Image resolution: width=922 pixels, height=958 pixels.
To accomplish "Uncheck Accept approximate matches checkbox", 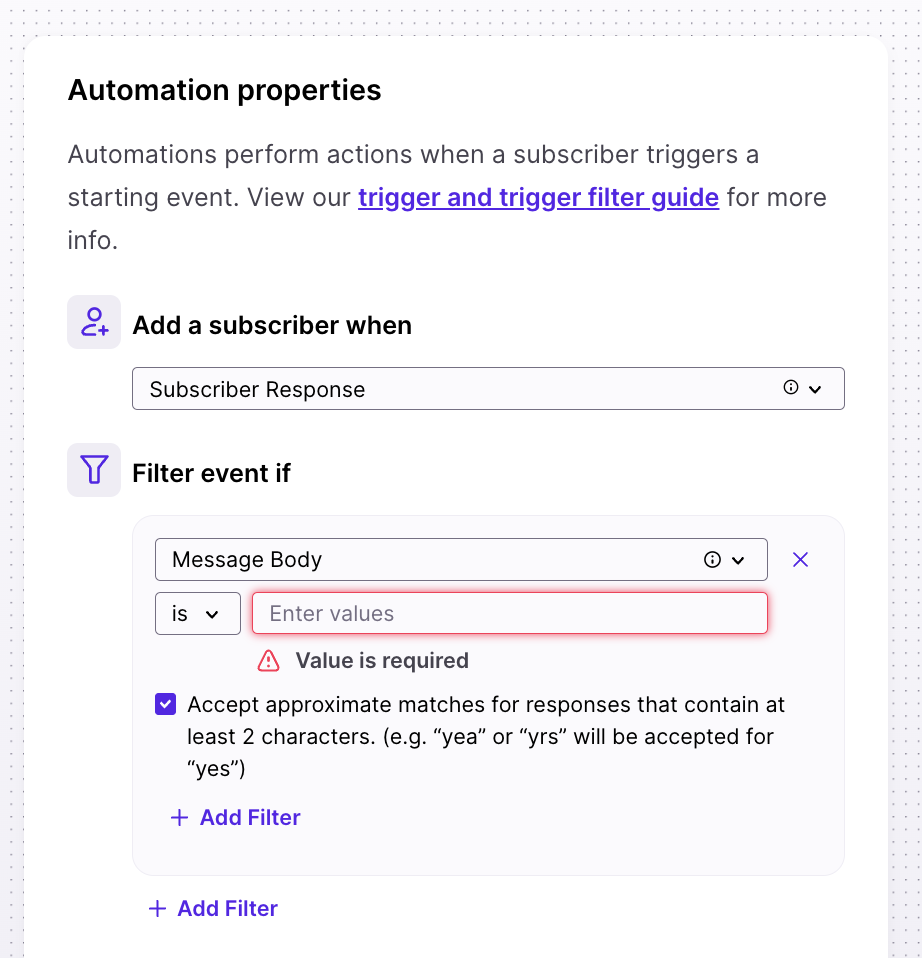I will click(x=166, y=704).
